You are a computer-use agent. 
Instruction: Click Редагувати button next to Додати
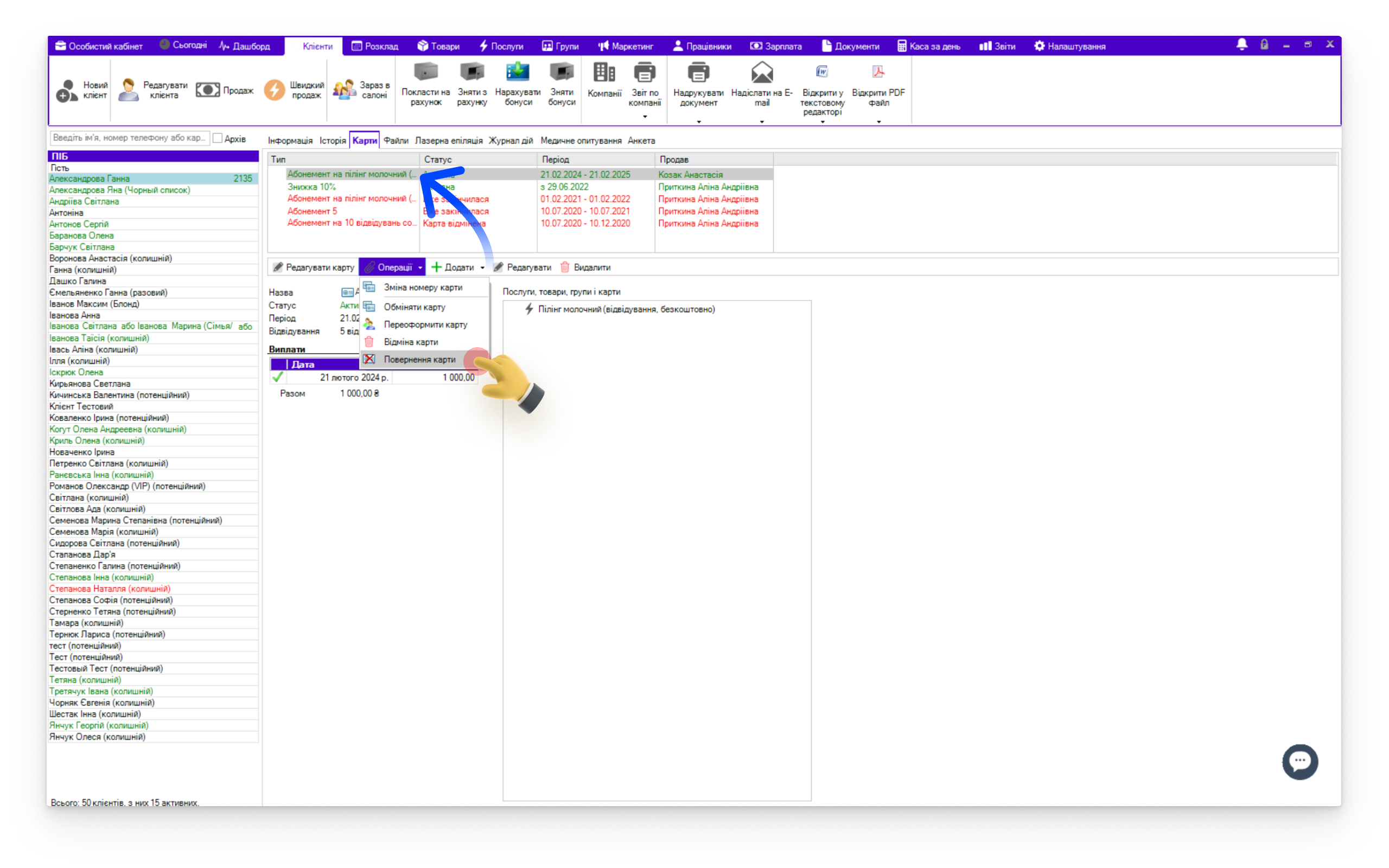tap(522, 267)
